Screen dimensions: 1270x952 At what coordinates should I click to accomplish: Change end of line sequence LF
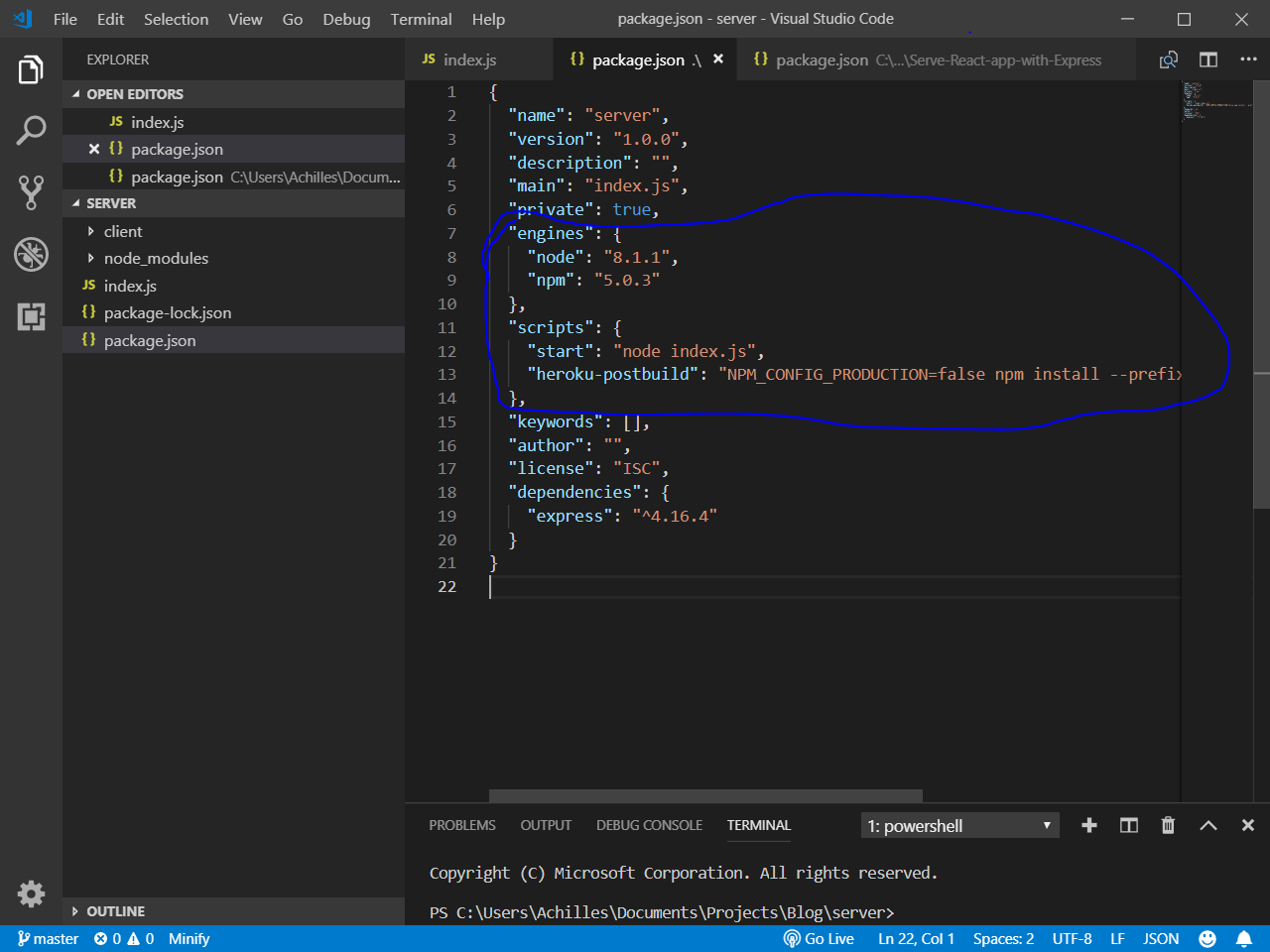1117,938
